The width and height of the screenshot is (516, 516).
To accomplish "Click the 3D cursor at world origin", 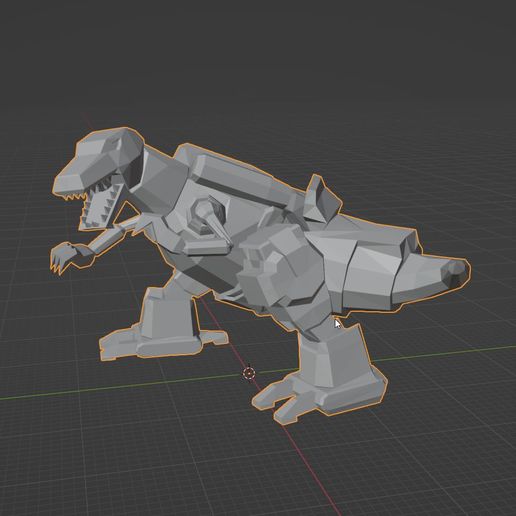I will pos(249,373).
